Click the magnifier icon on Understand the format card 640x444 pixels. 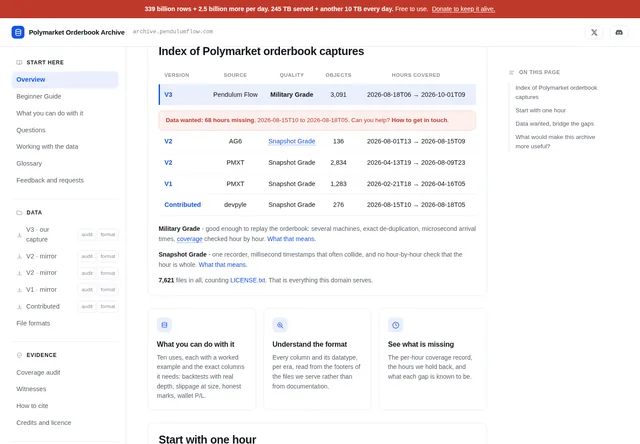click(x=280, y=325)
